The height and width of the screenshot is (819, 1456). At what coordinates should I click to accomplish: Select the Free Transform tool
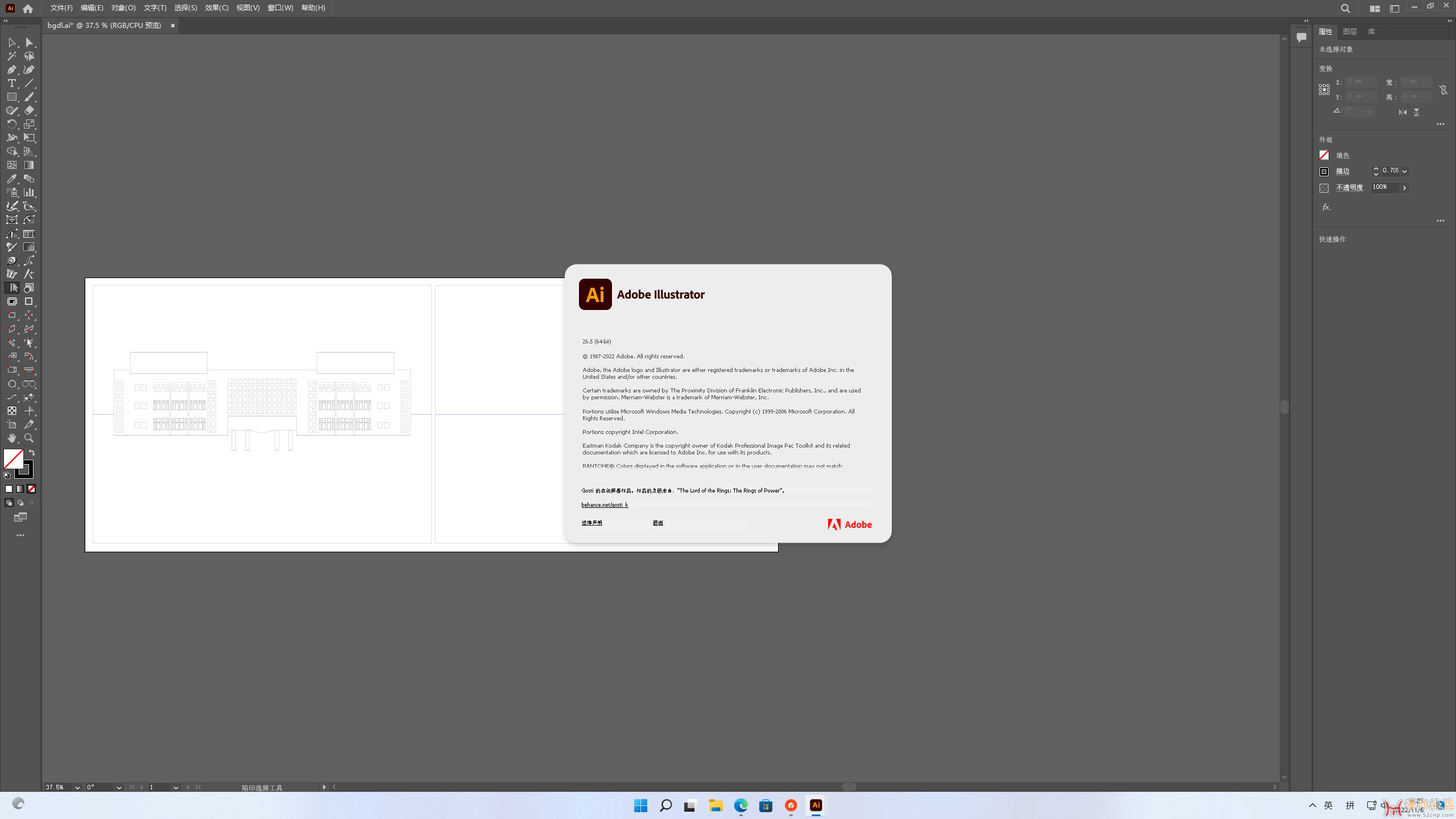click(x=29, y=138)
